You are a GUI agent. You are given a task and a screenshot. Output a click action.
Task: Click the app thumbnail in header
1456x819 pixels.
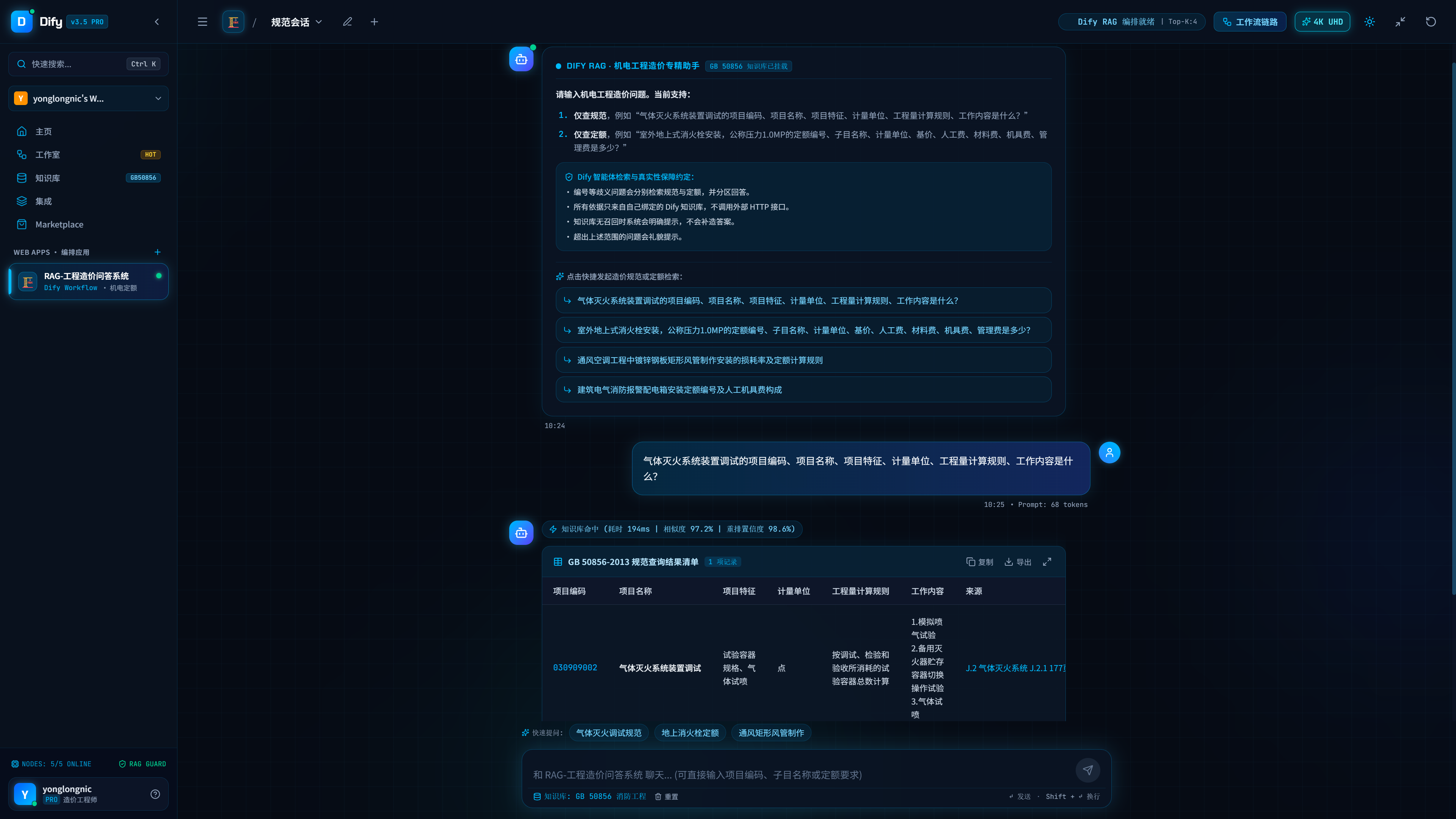point(233,22)
